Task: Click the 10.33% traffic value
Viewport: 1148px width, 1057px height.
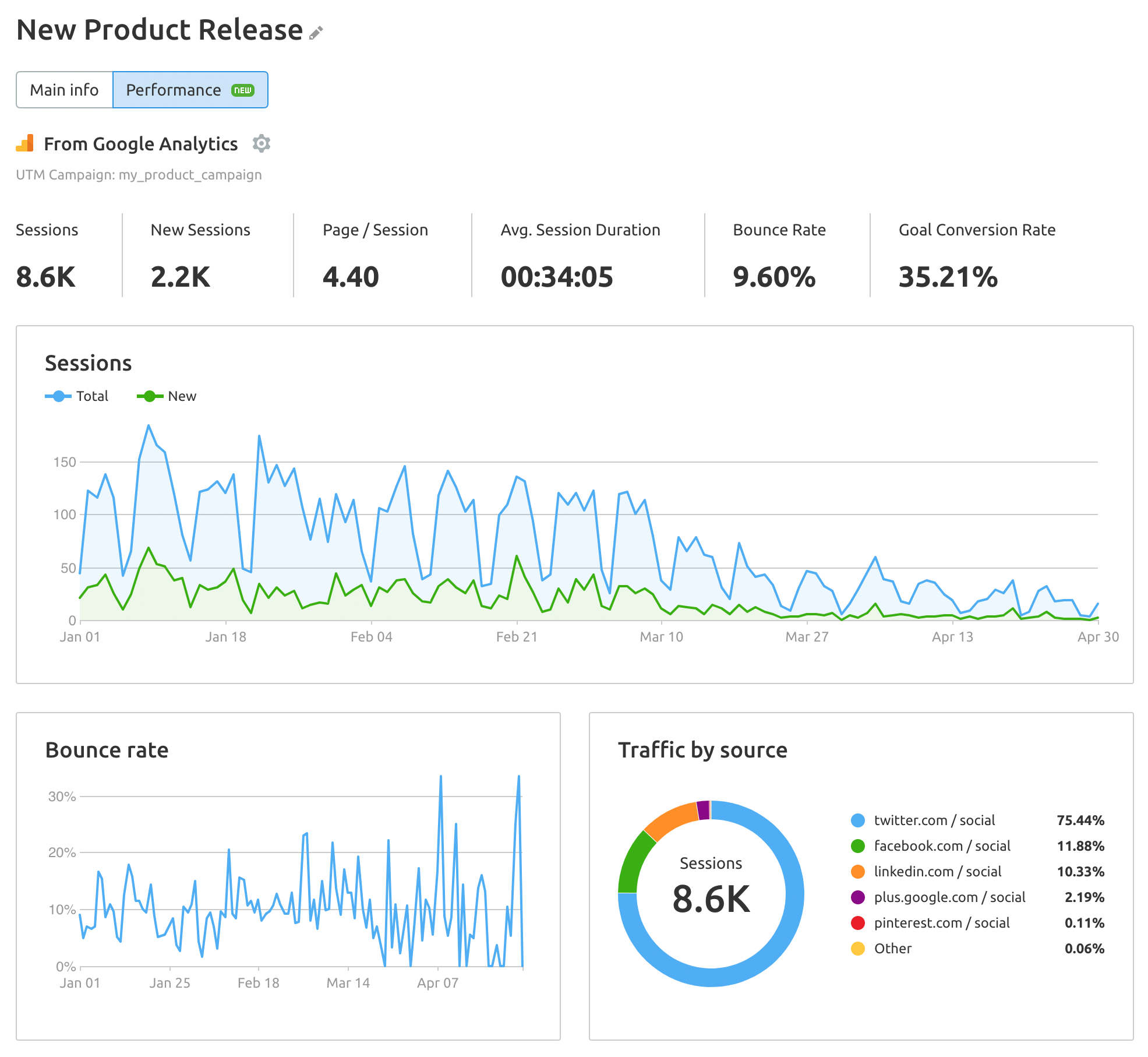Action: click(1080, 872)
